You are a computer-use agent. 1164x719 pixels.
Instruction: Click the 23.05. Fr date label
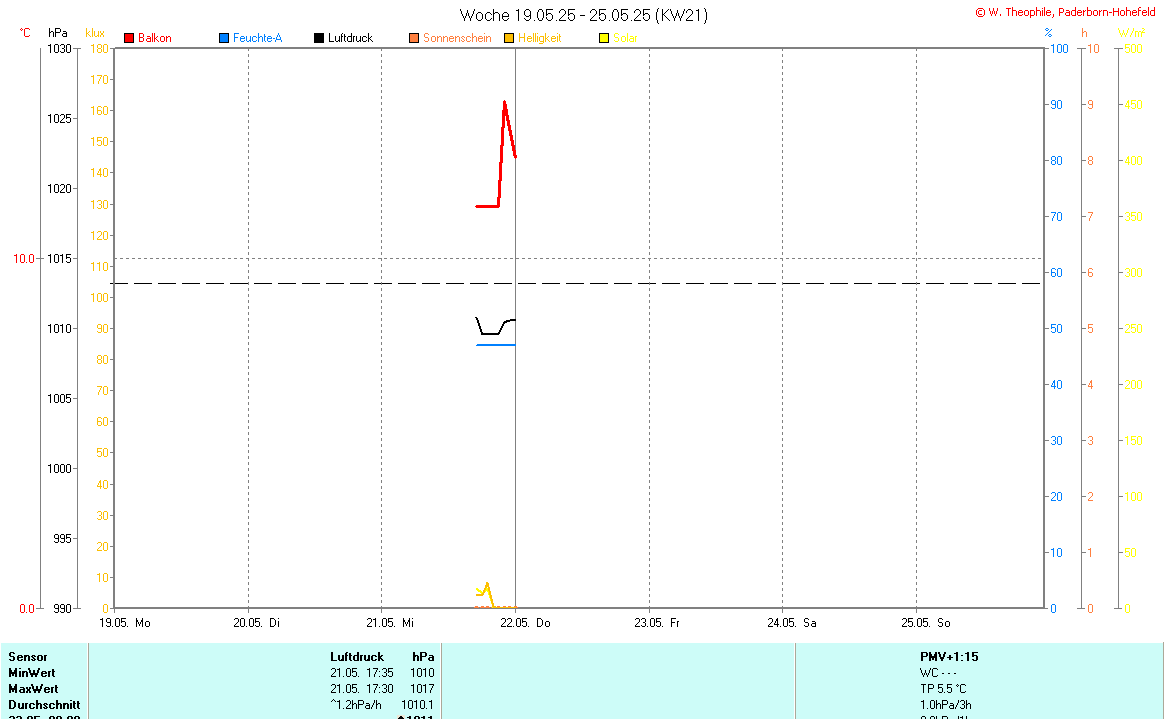pyautogui.click(x=656, y=623)
